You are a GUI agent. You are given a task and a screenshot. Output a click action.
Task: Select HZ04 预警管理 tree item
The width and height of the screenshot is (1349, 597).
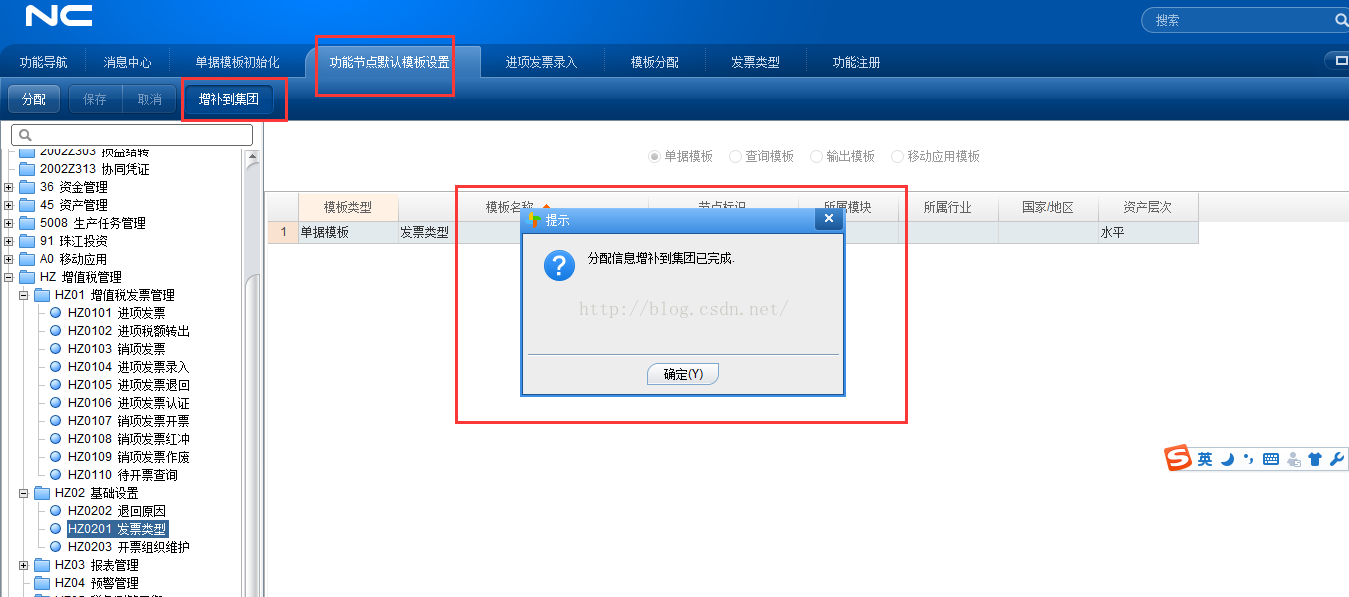point(96,583)
